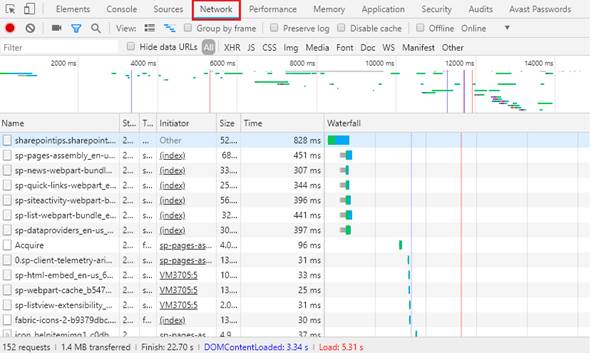Viewport: 601px width, 363px height.
Task: Sort by the Name column header
Action: point(59,123)
